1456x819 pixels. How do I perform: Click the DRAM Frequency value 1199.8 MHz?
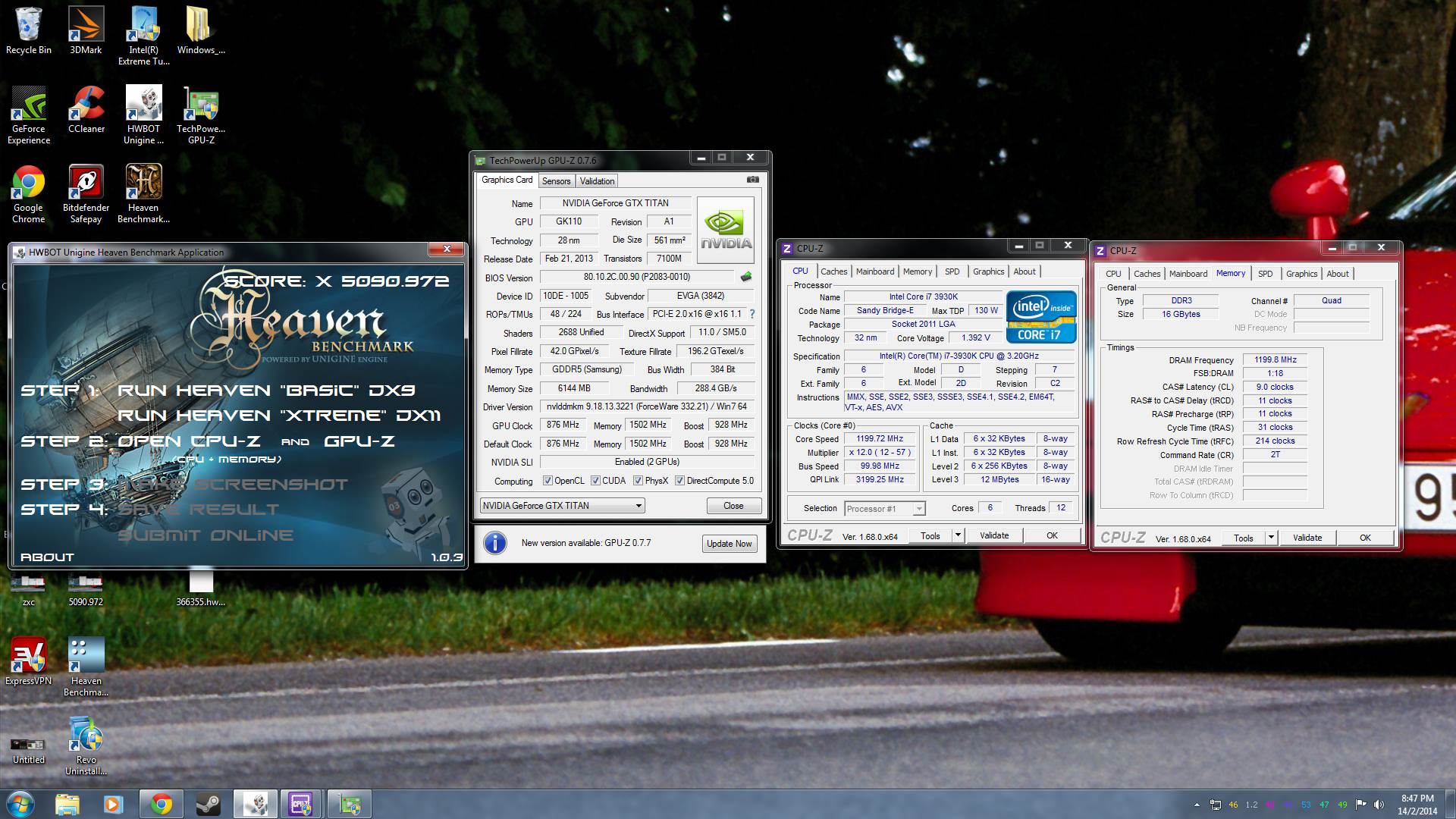pos(1275,360)
